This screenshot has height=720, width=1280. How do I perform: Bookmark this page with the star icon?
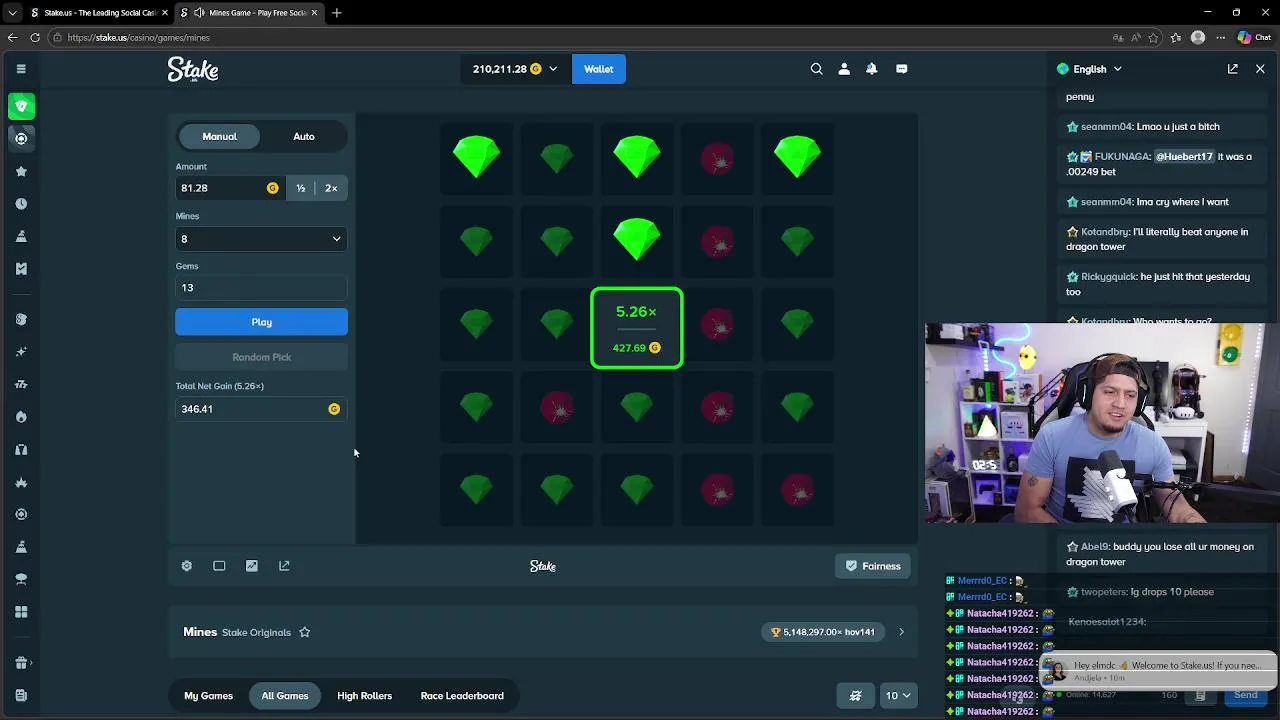tap(1153, 37)
